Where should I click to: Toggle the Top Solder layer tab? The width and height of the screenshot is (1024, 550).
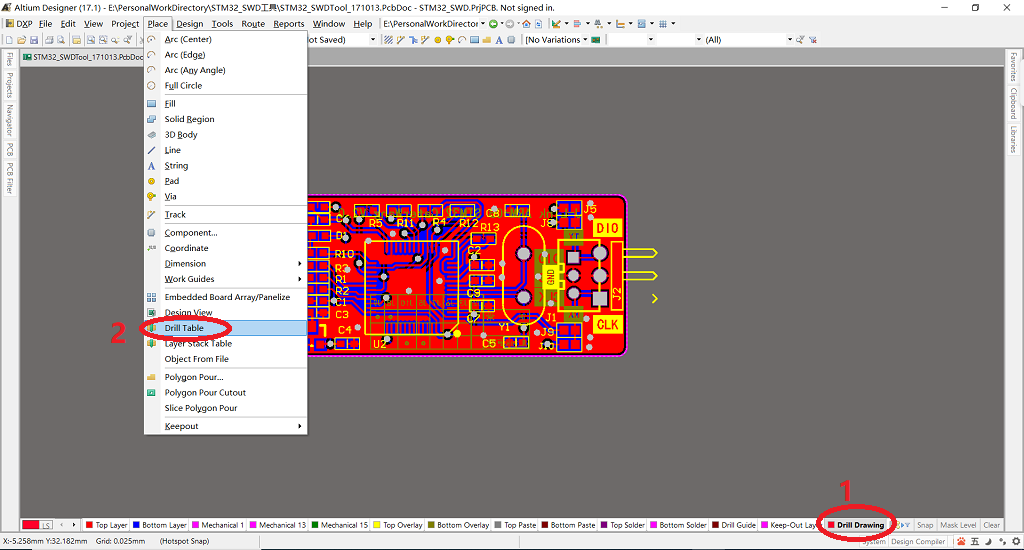622,525
